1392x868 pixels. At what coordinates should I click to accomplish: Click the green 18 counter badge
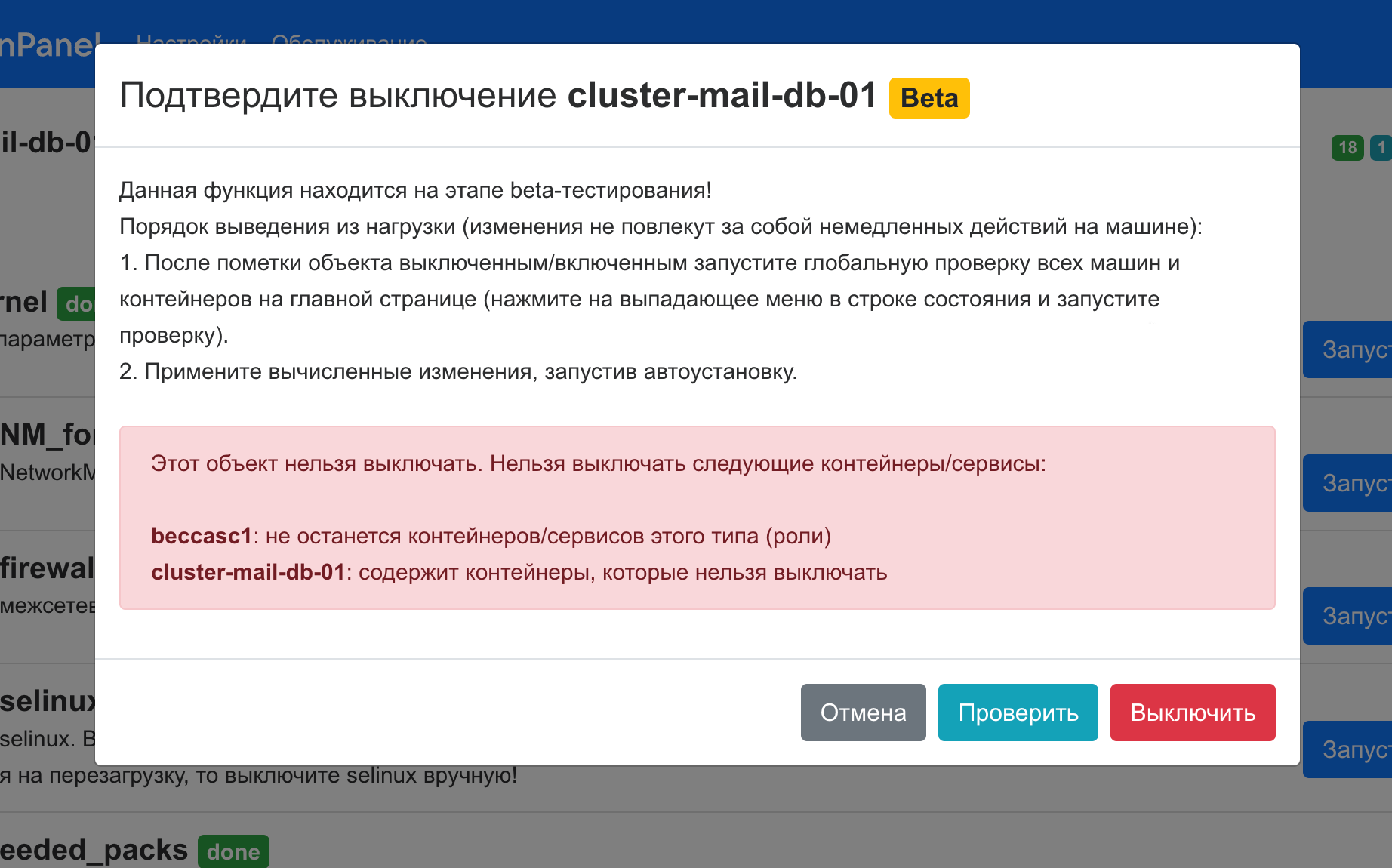(1347, 147)
